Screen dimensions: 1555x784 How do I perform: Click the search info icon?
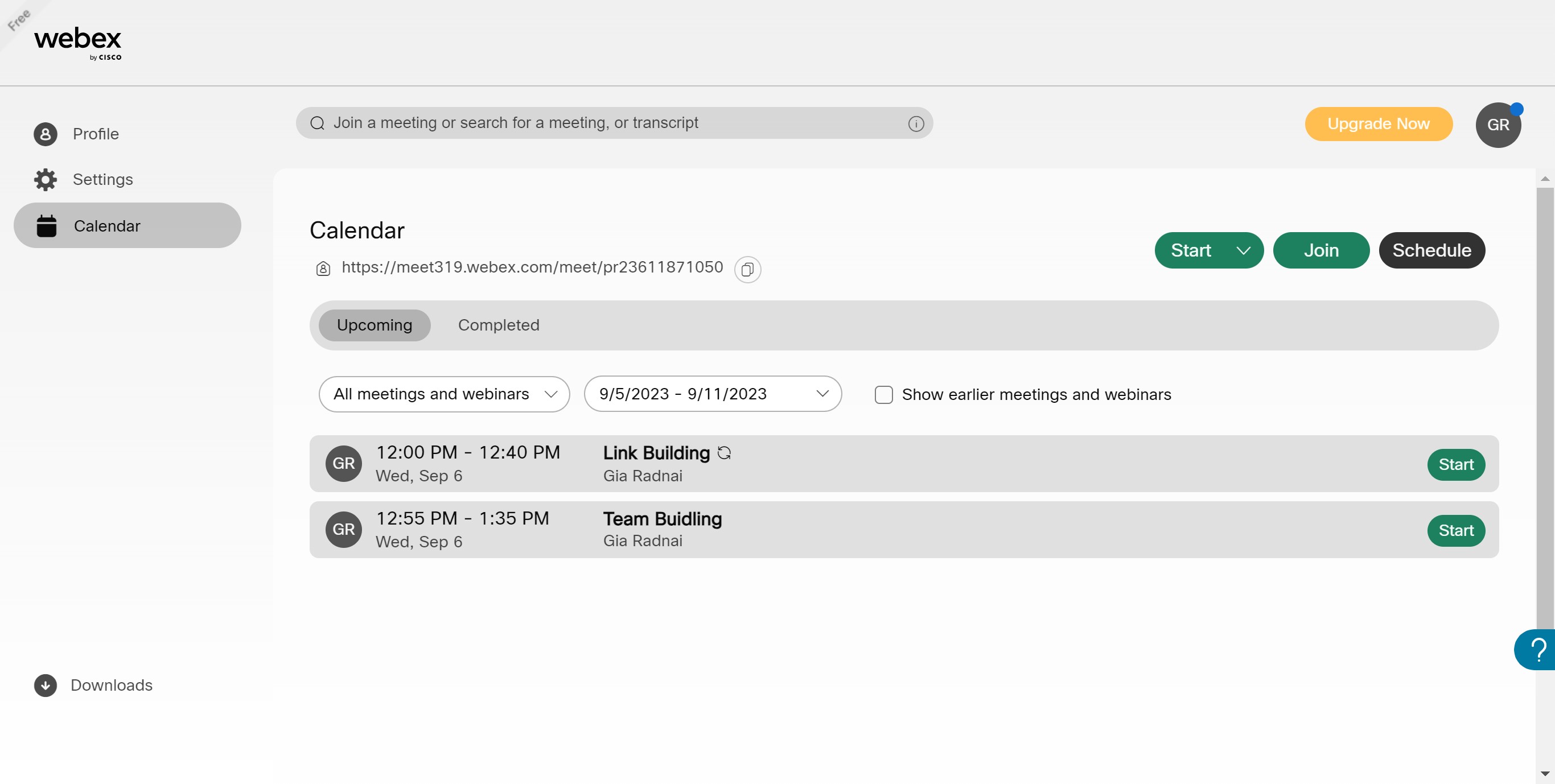coord(916,123)
